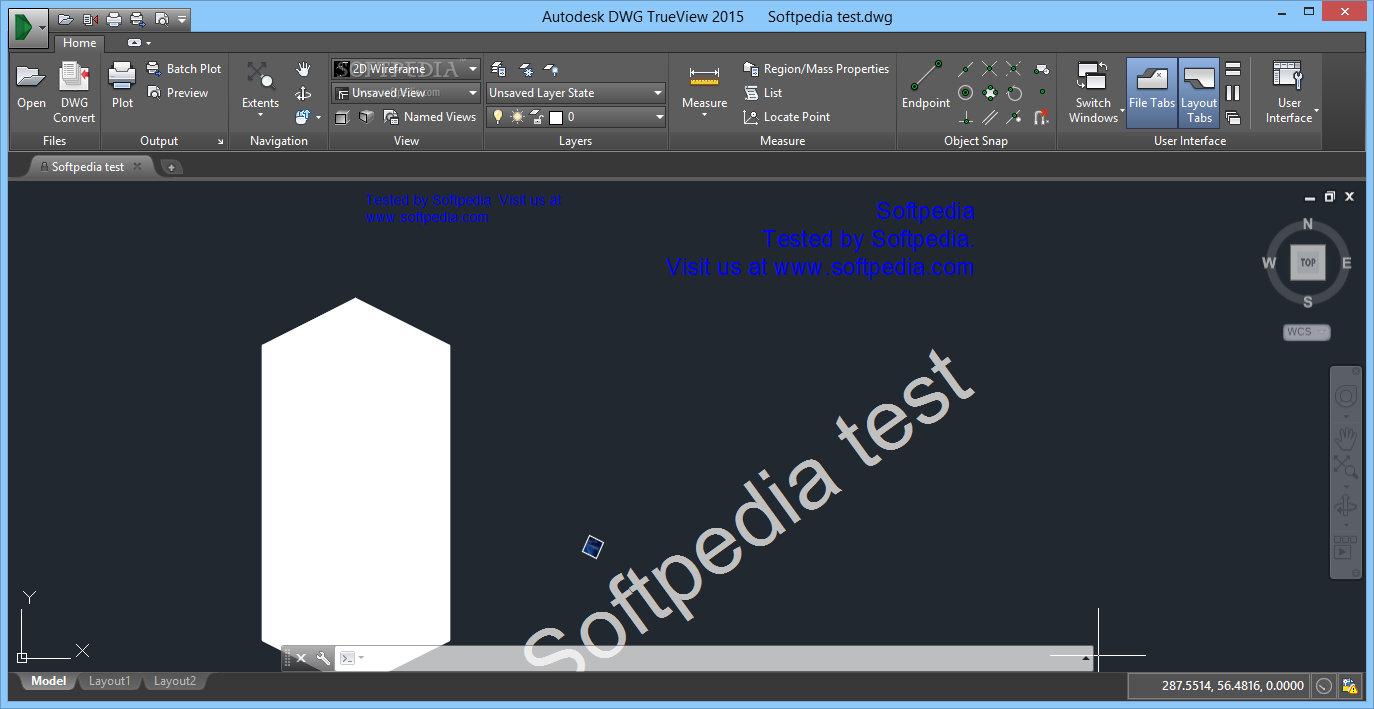
Task: Click Batch Plot icon in quick access toolbar
Action: (x=137, y=18)
